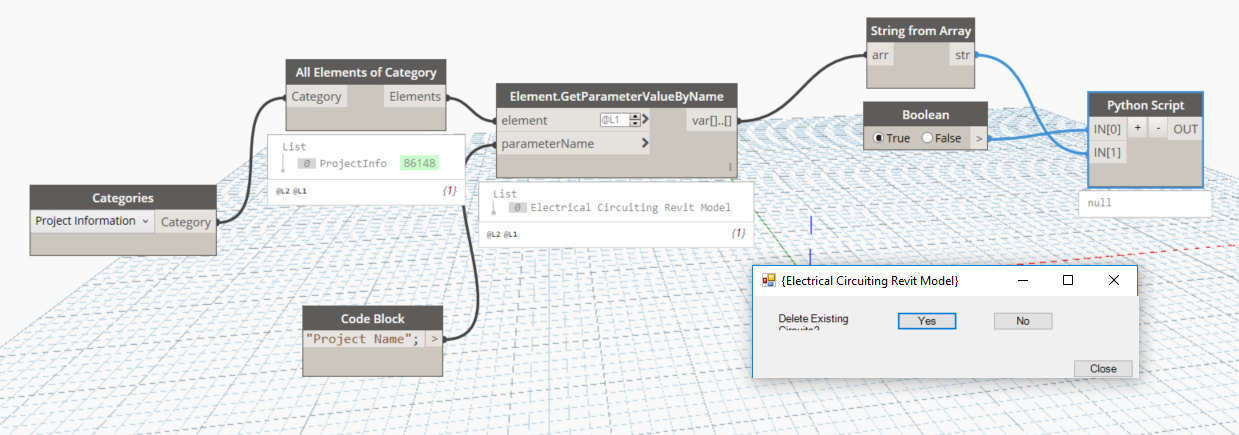
Task: Click the dialog title bar text
Action: [870, 281]
